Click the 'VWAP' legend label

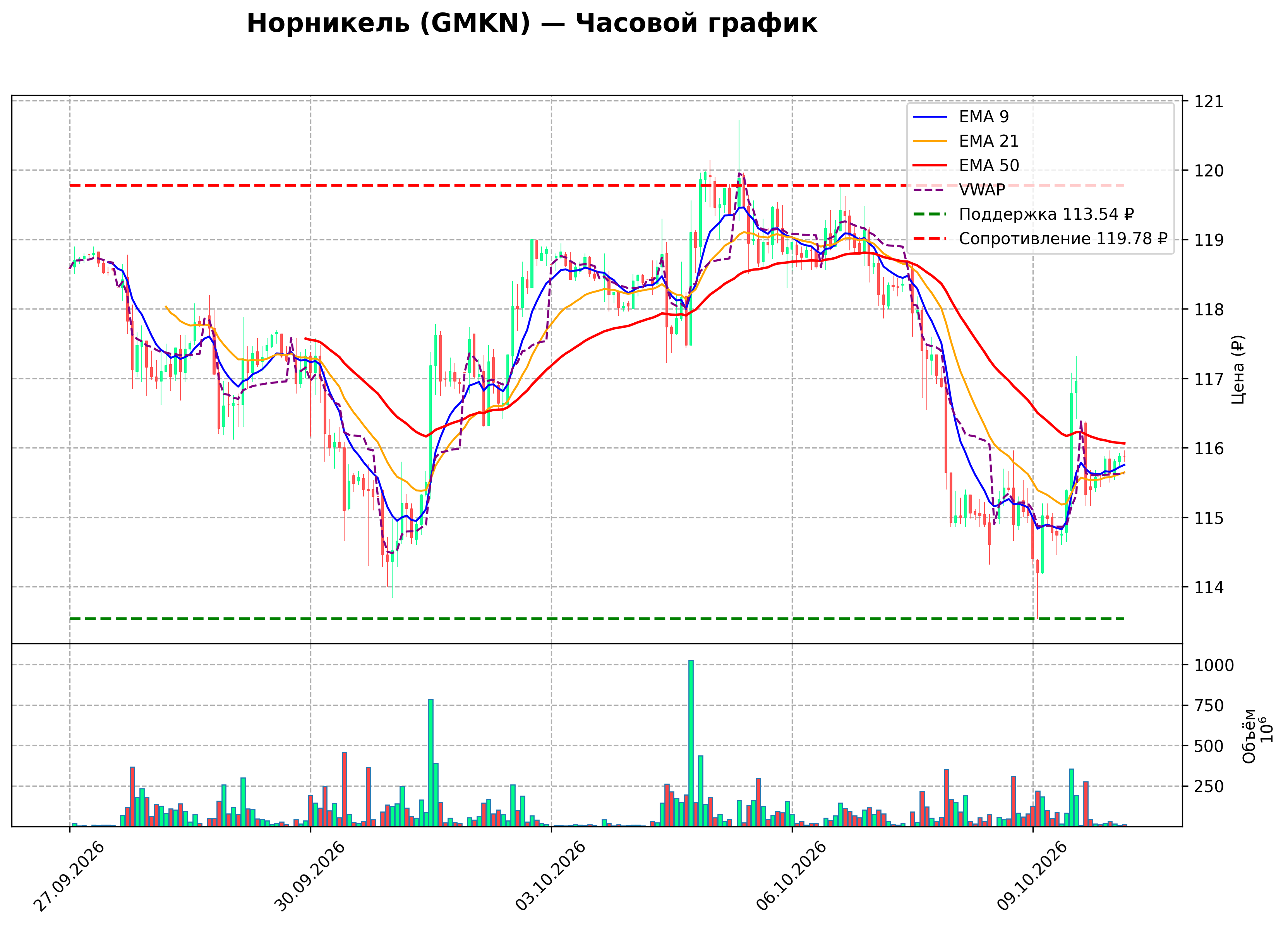coord(982,190)
